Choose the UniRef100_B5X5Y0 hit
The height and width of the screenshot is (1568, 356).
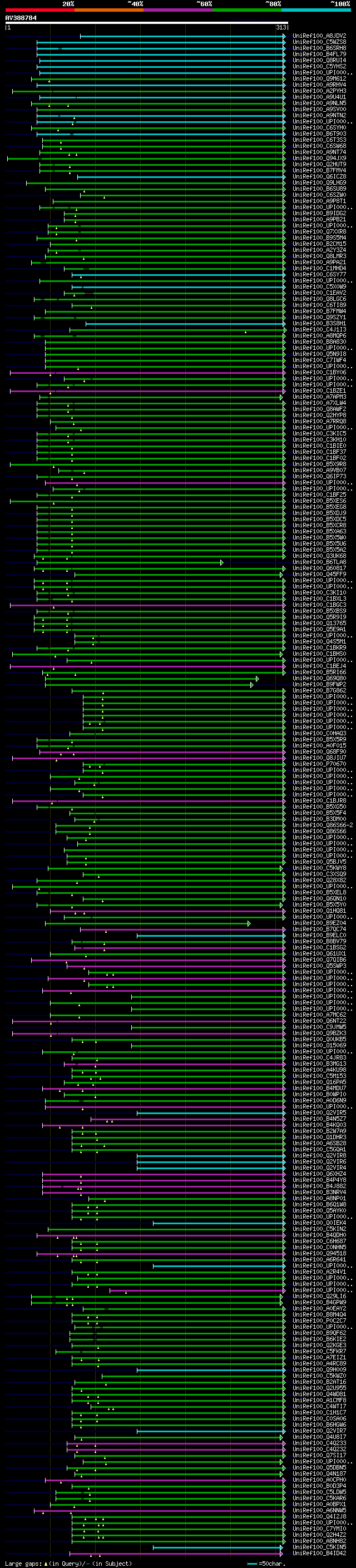[319, 904]
